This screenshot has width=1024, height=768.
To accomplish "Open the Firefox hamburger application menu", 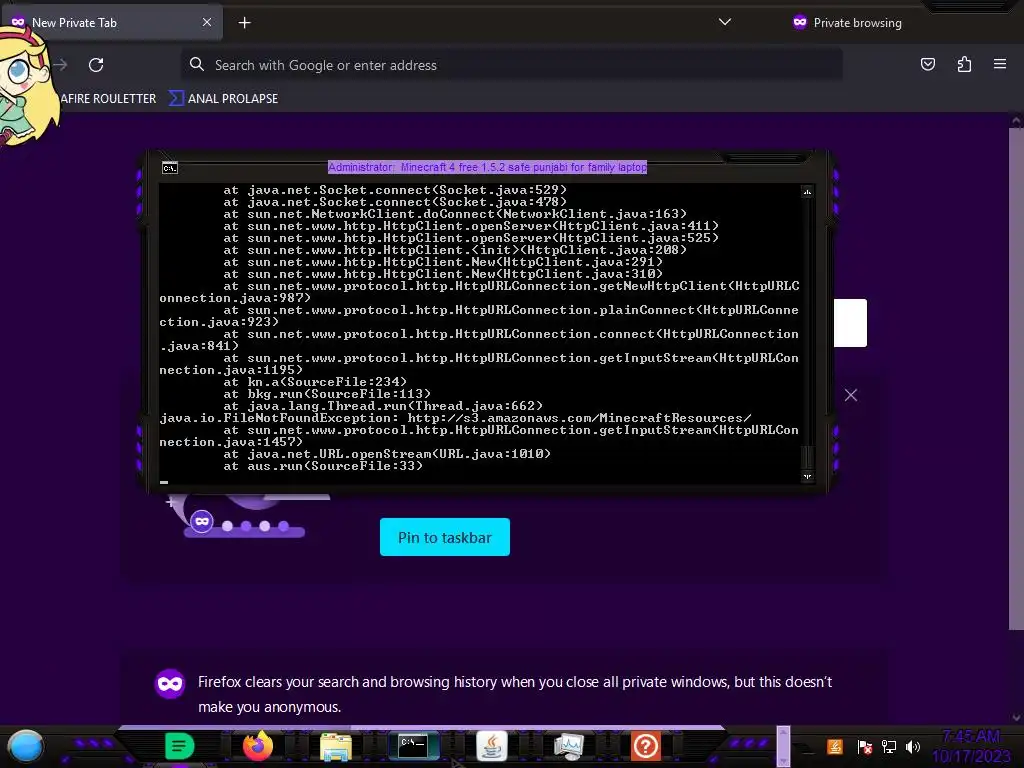I will tap(1000, 64).
